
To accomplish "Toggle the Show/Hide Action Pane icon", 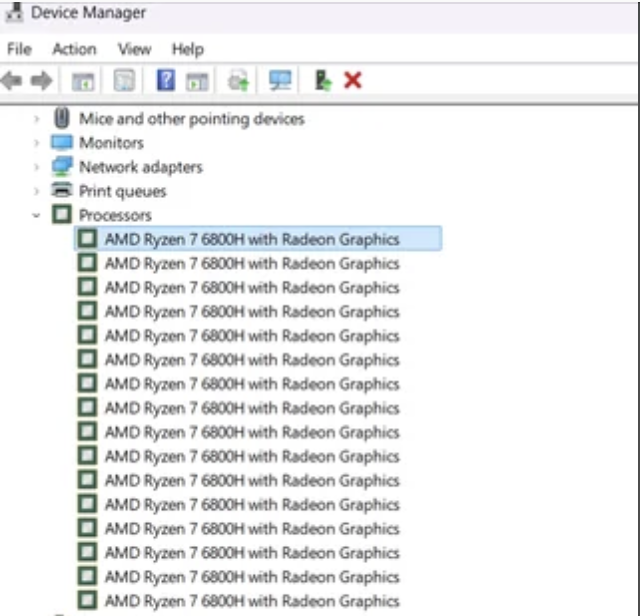I will point(197,81).
